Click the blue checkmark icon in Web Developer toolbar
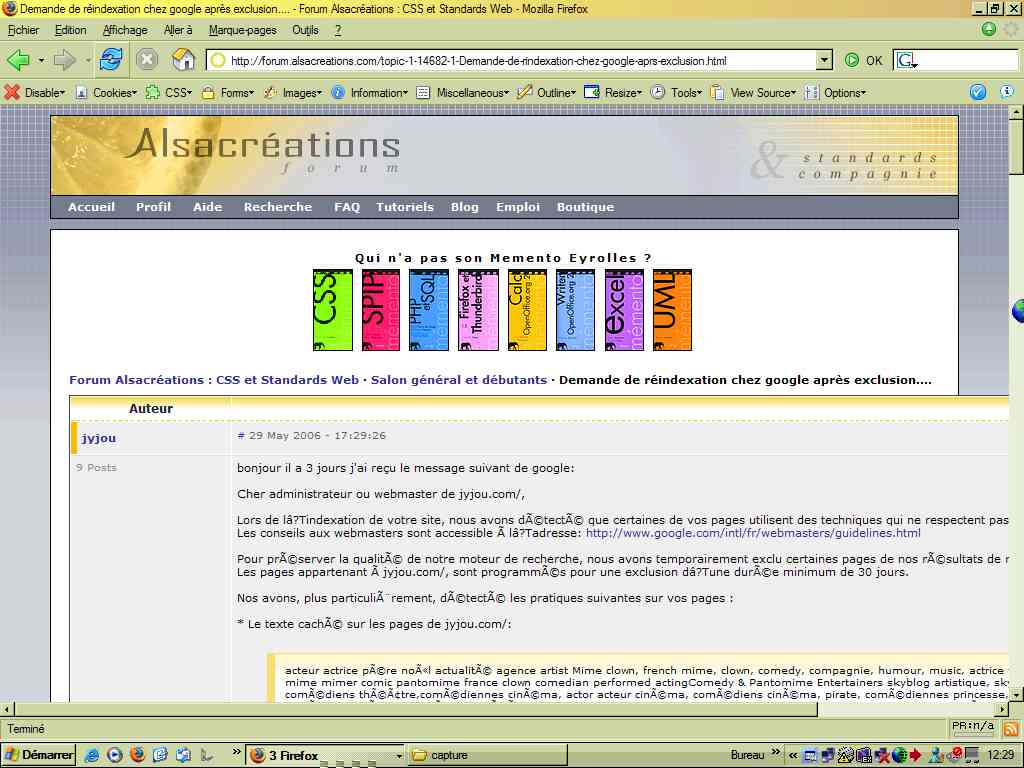The width and height of the screenshot is (1024, 768). 978,92
